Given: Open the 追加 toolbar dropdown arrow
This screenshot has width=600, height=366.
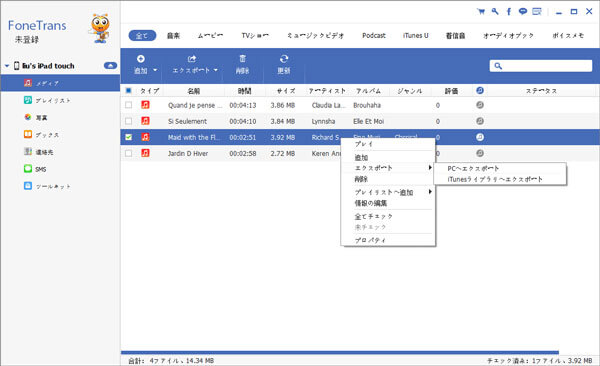Looking at the screenshot, I should 155,70.
